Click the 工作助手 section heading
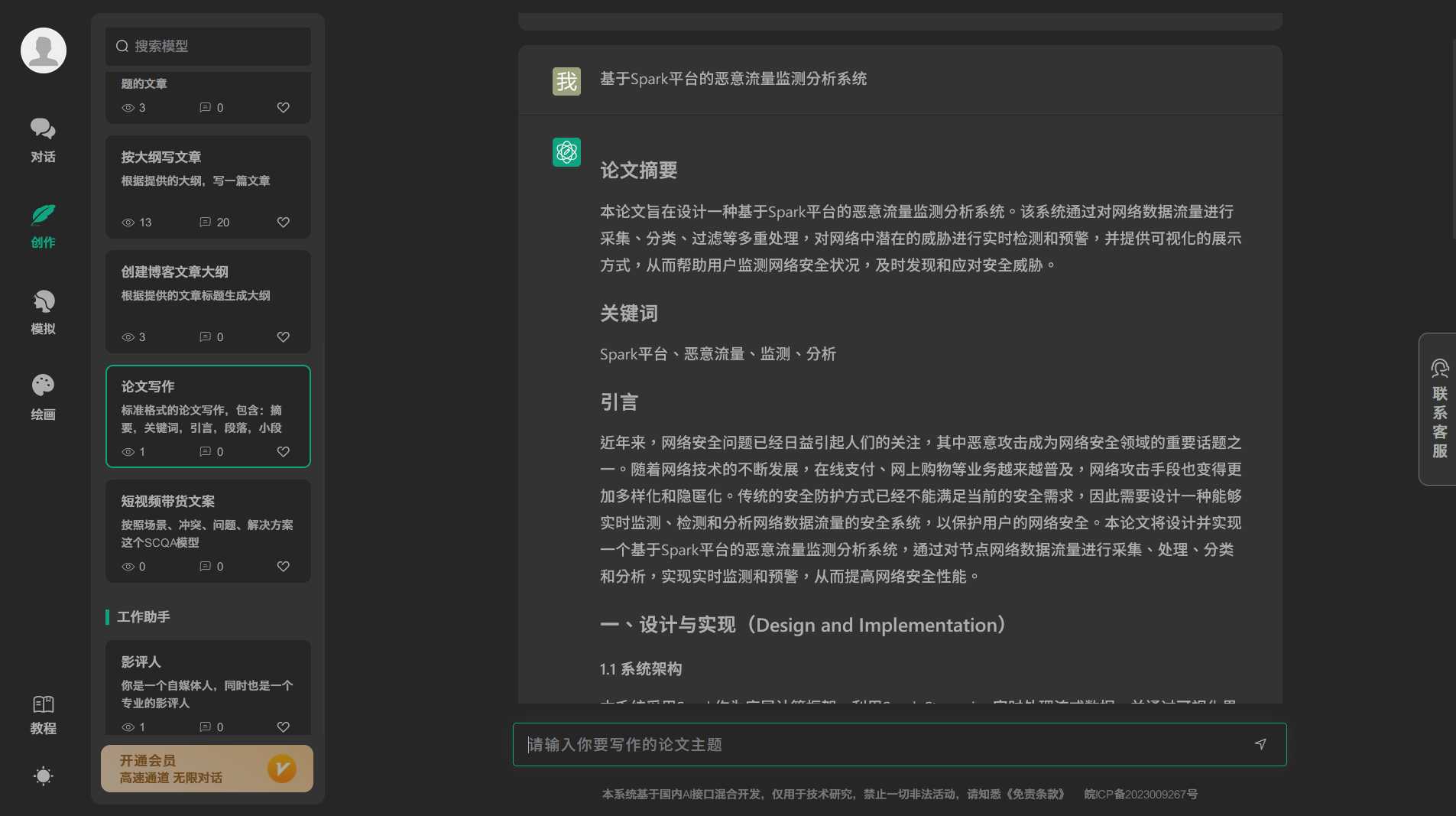This screenshot has height=816, width=1456. click(x=143, y=616)
